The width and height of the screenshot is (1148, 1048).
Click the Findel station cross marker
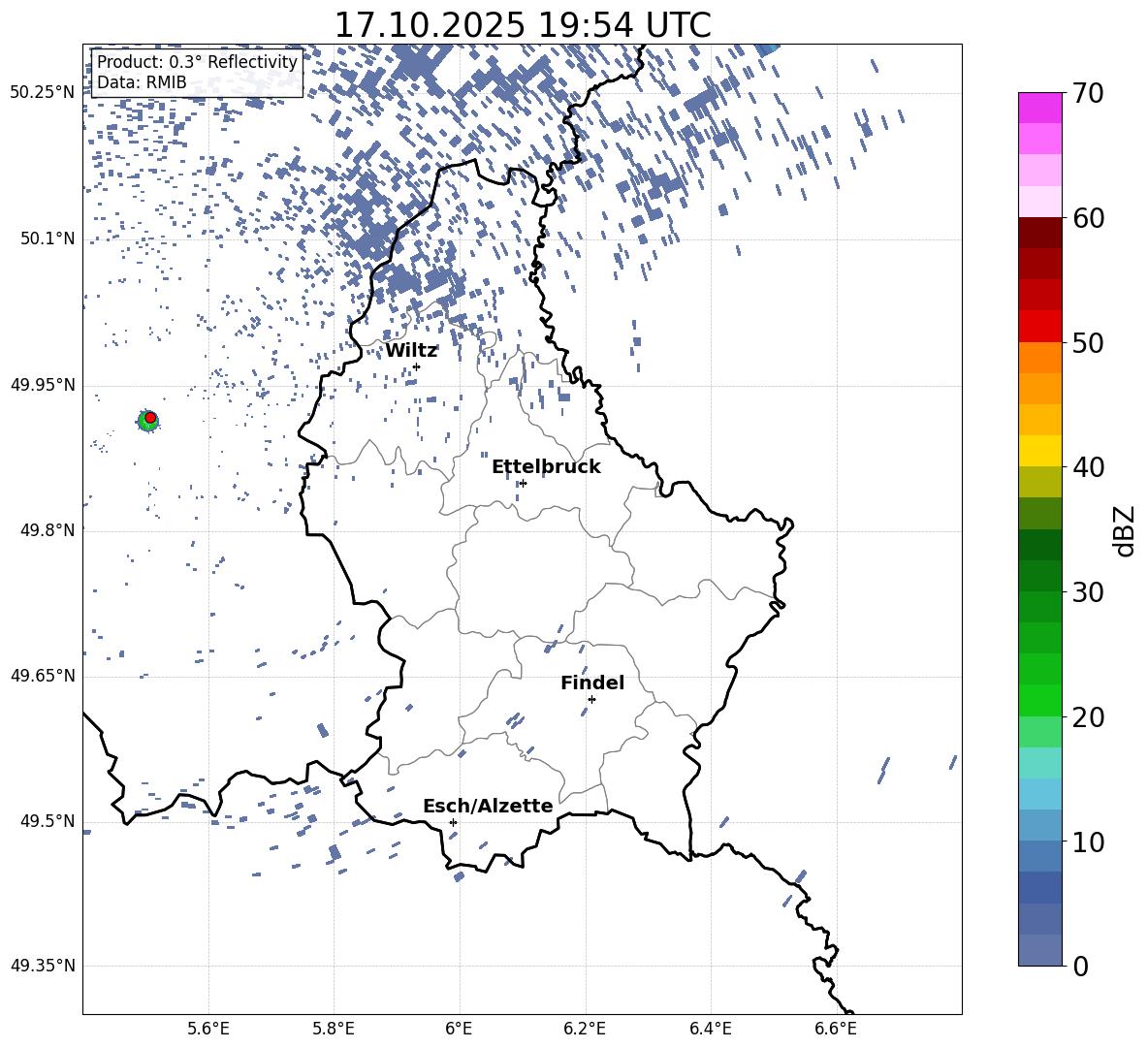click(591, 699)
